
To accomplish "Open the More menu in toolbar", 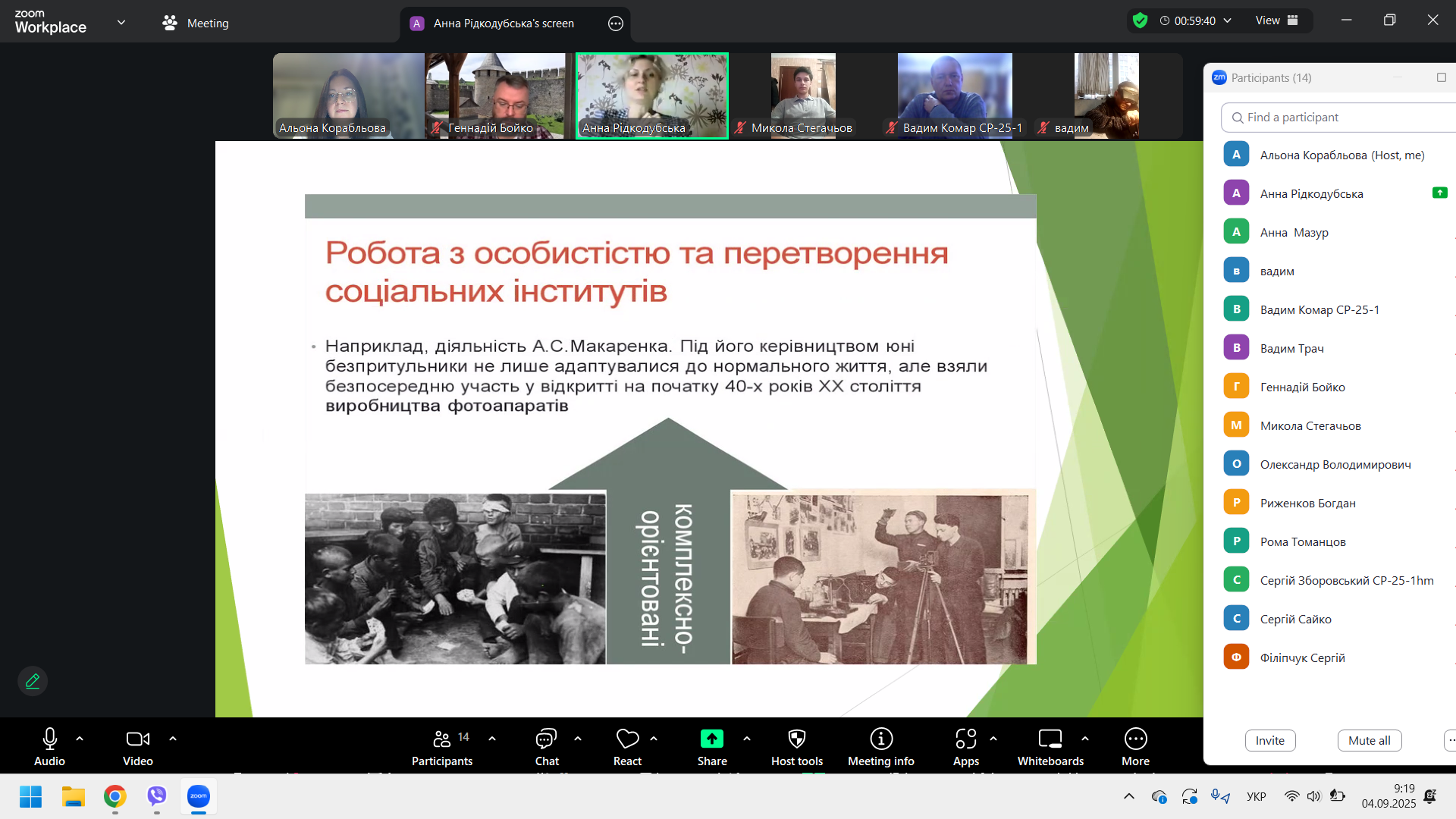I will pos(1135,739).
